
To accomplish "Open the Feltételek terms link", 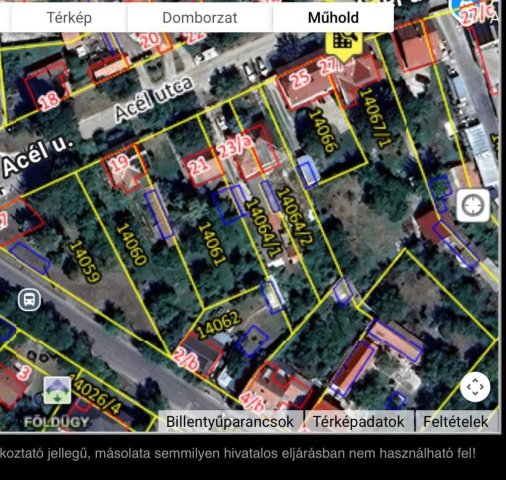I will (x=456, y=421).
